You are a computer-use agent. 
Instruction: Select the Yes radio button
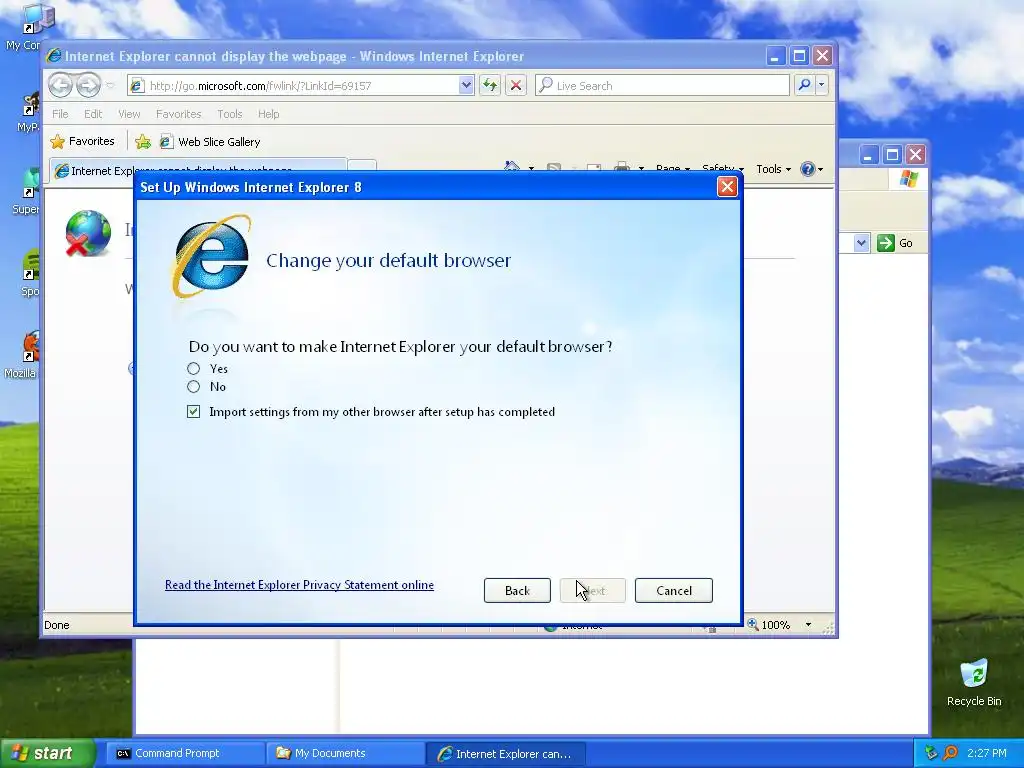193,369
